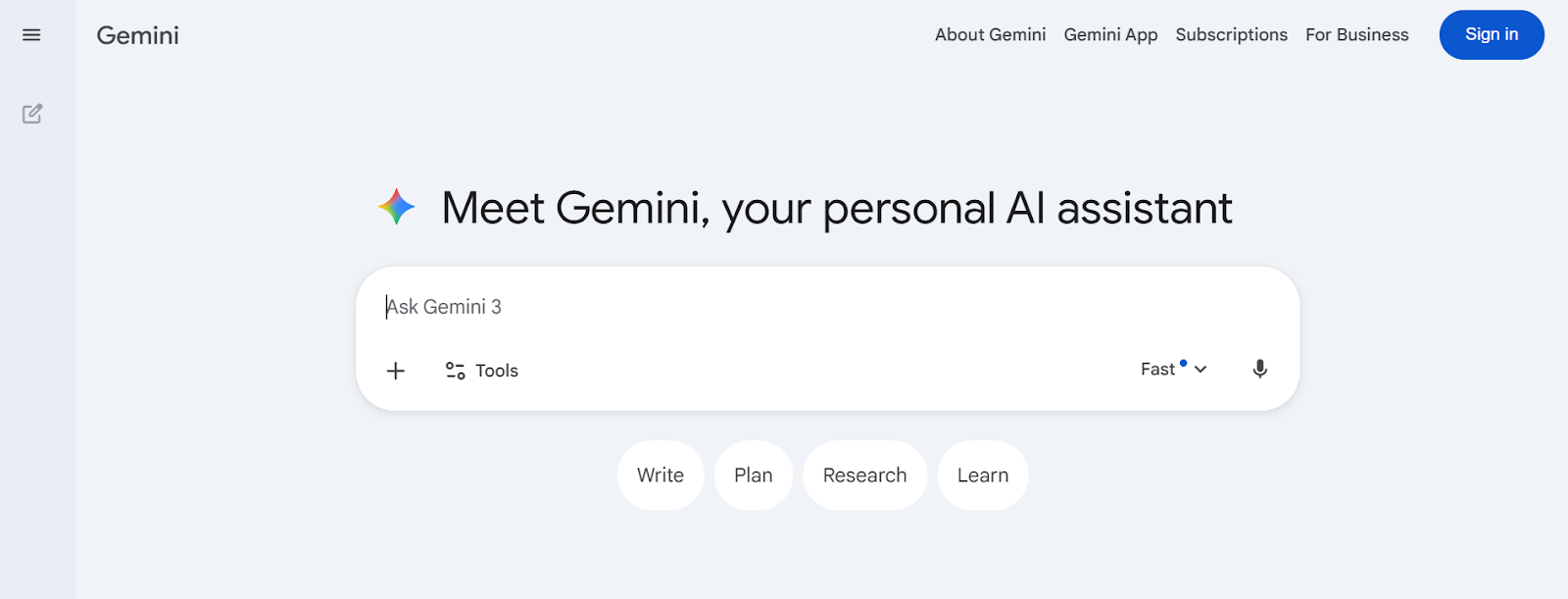The image size is (1568, 599).
Task: Click inside the Ask Gemini input box
Action: pyautogui.click(x=686, y=306)
